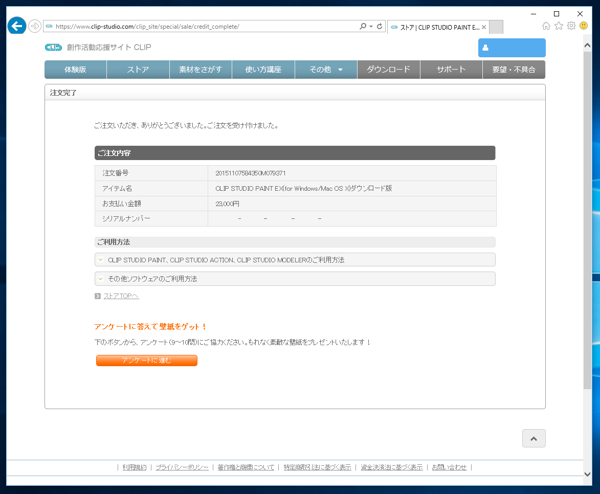600x494 pixels.
Task: Open the 要望・不具合 navigation tab
Action: [514, 69]
